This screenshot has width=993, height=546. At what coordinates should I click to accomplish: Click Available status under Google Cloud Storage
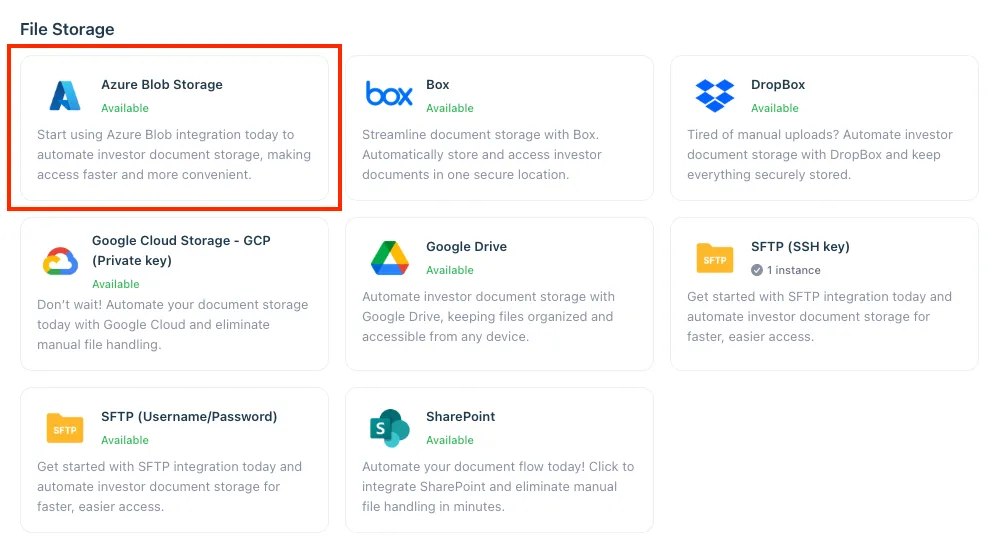[x=115, y=284]
